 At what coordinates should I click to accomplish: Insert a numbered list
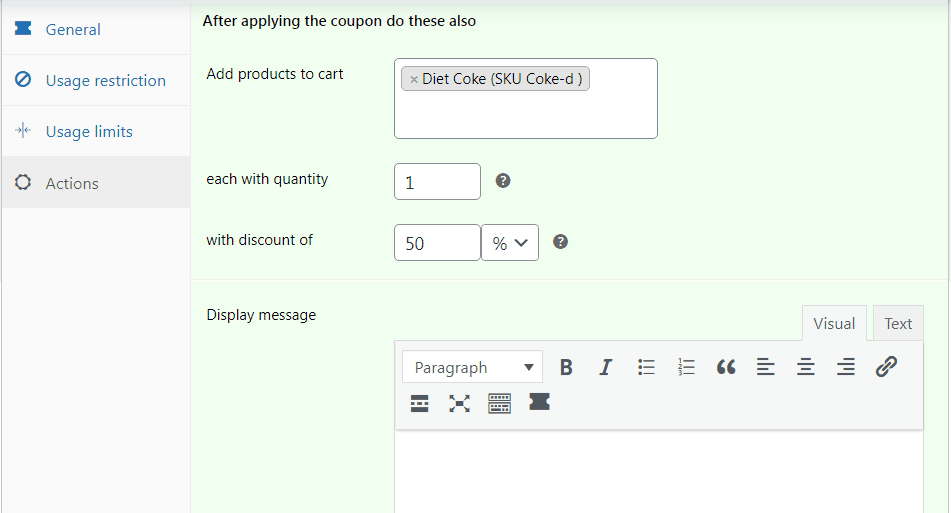pos(686,367)
